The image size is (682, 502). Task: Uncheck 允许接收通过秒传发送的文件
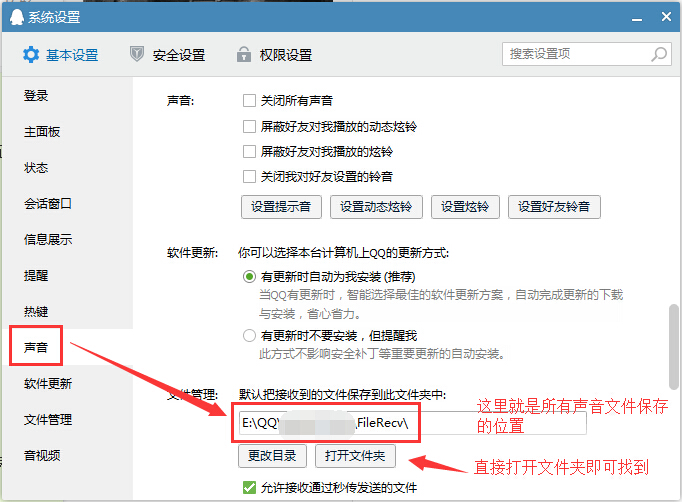(x=249, y=488)
